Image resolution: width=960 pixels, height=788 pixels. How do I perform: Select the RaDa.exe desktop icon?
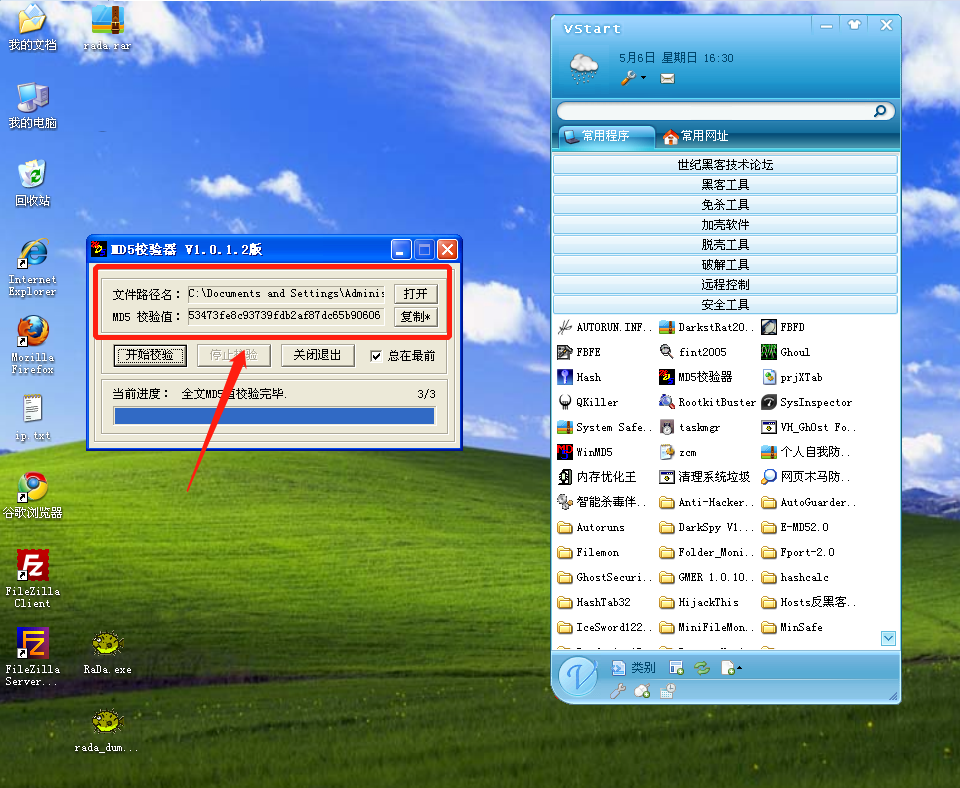click(x=108, y=653)
